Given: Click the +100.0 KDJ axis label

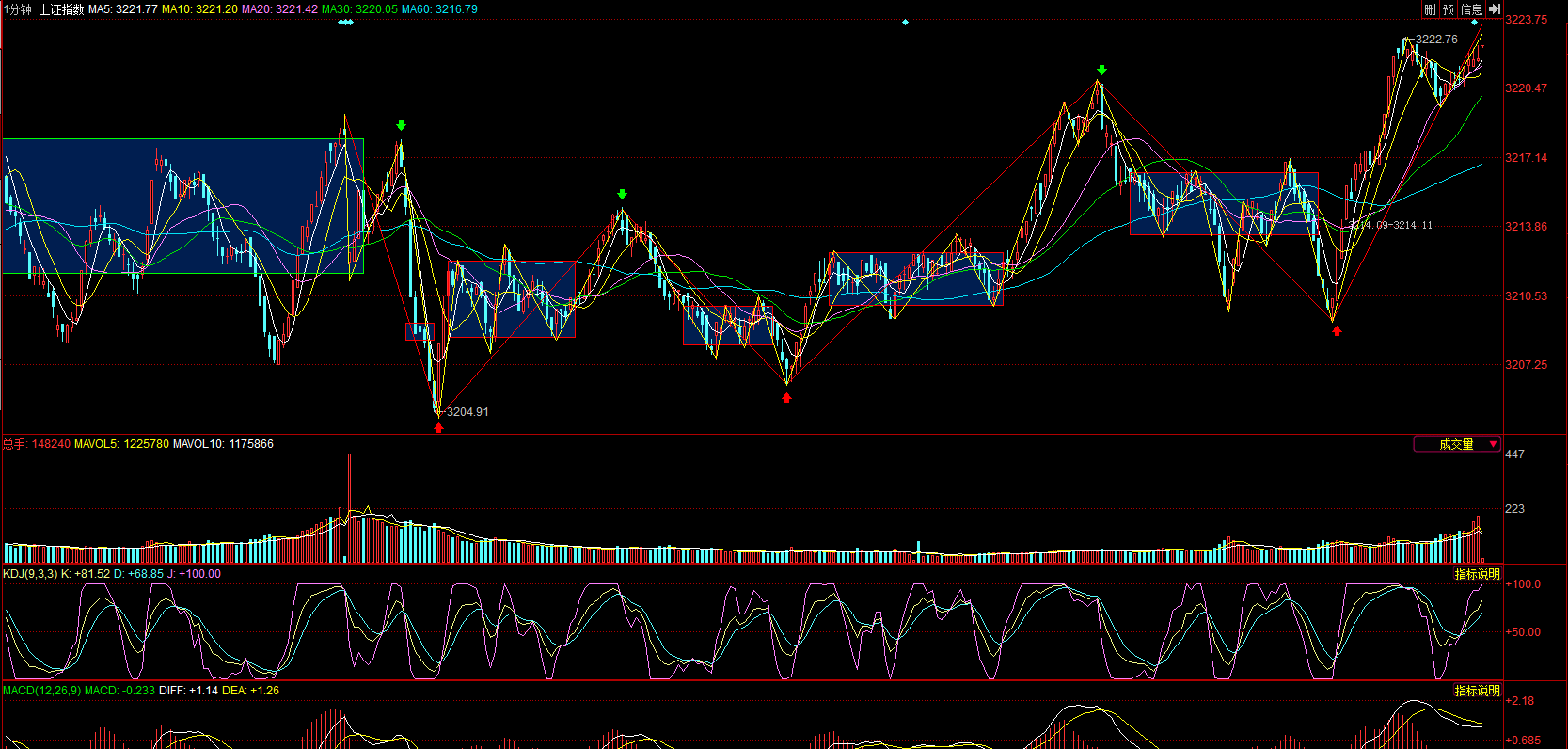Looking at the screenshot, I should click(x=1524, y=584).
